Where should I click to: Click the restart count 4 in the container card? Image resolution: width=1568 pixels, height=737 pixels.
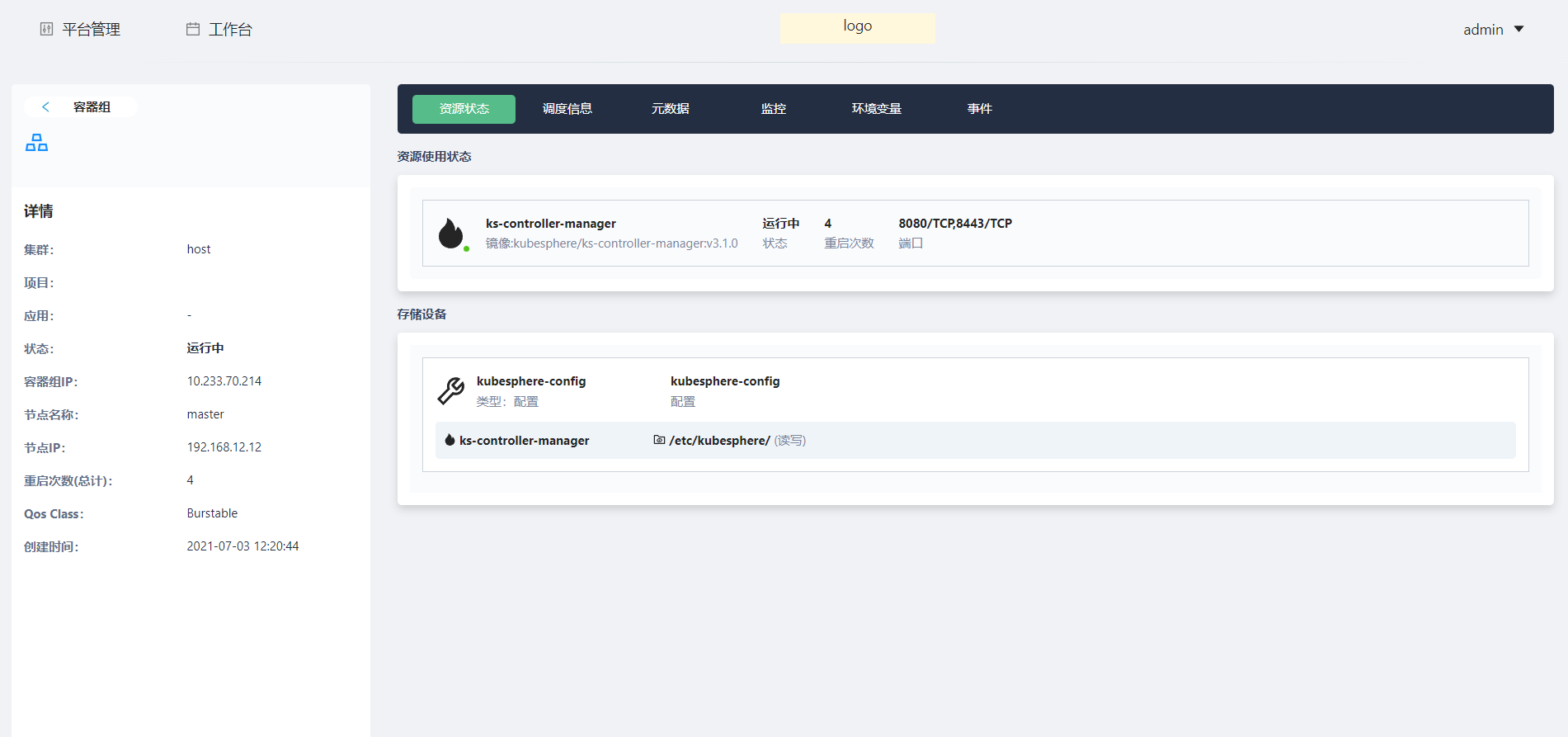pyautogui.click(x=828, y=224)
